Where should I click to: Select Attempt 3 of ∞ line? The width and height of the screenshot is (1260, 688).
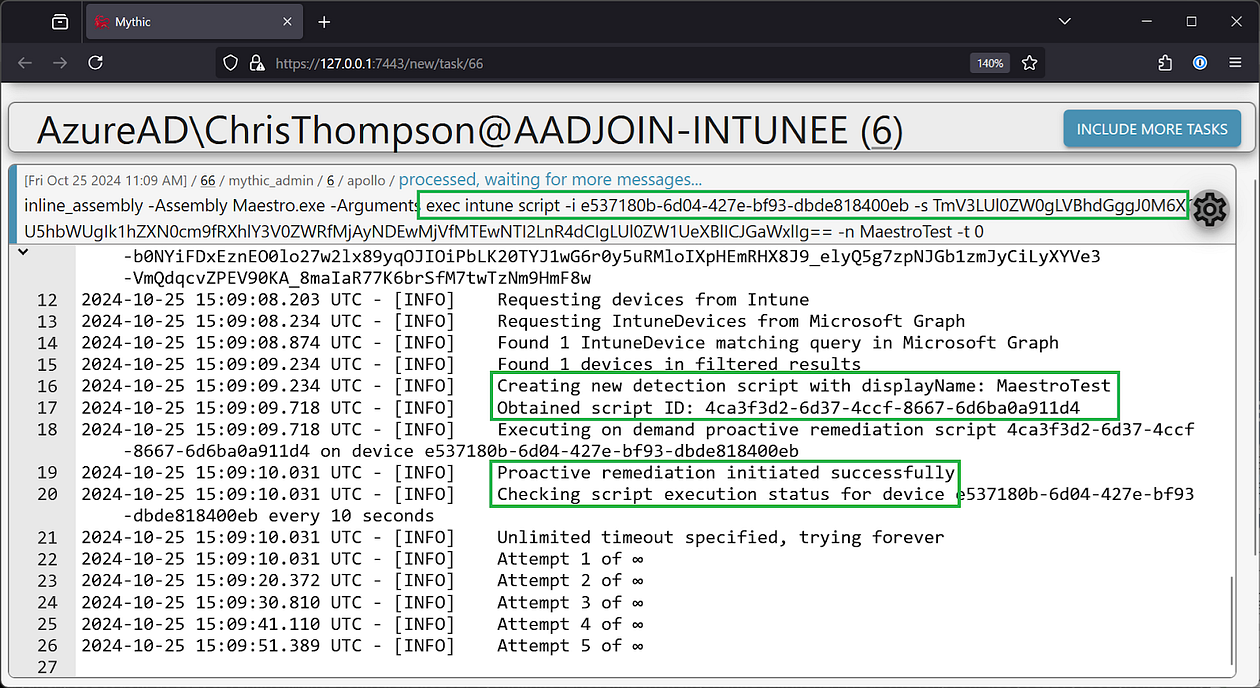point(570,602)
